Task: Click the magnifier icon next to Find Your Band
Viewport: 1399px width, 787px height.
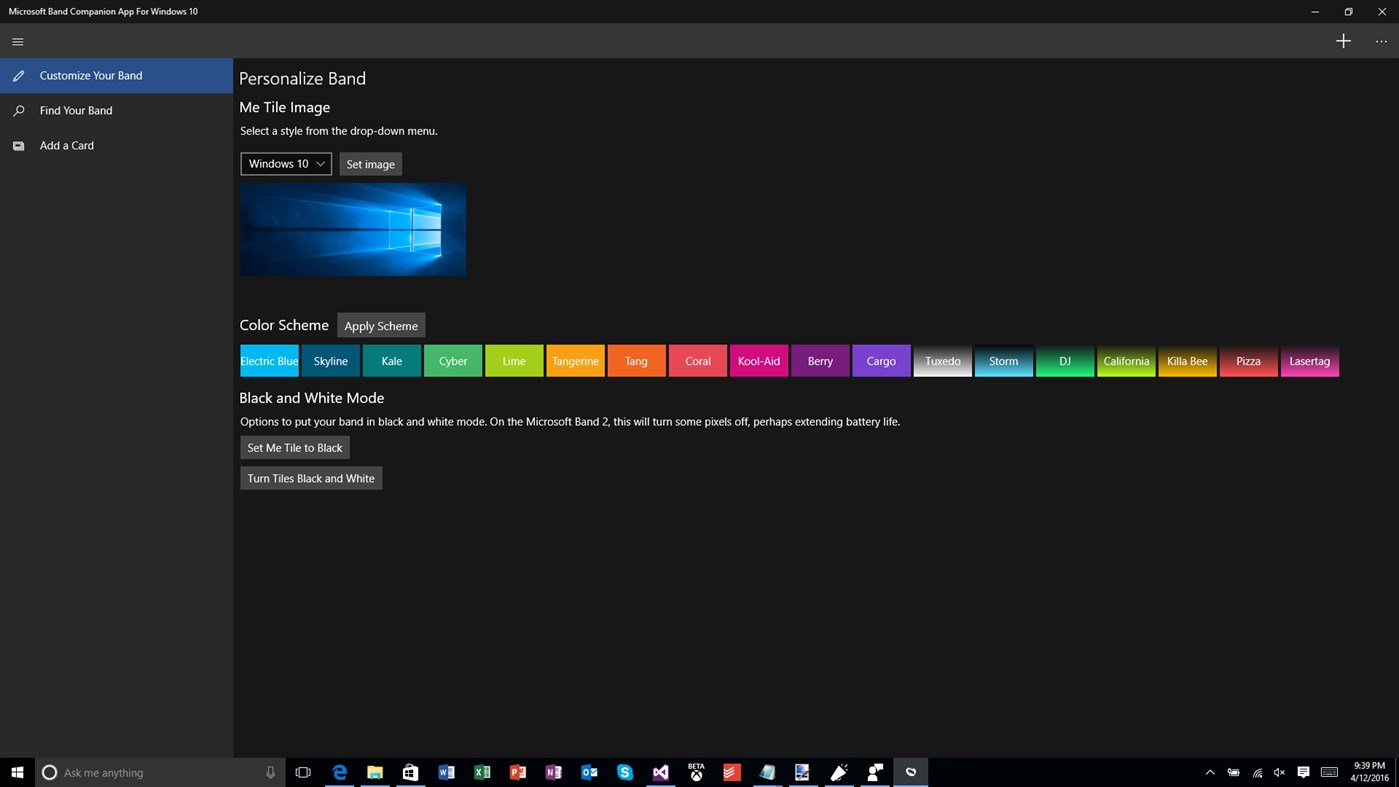Action: (x=18, y=110)
